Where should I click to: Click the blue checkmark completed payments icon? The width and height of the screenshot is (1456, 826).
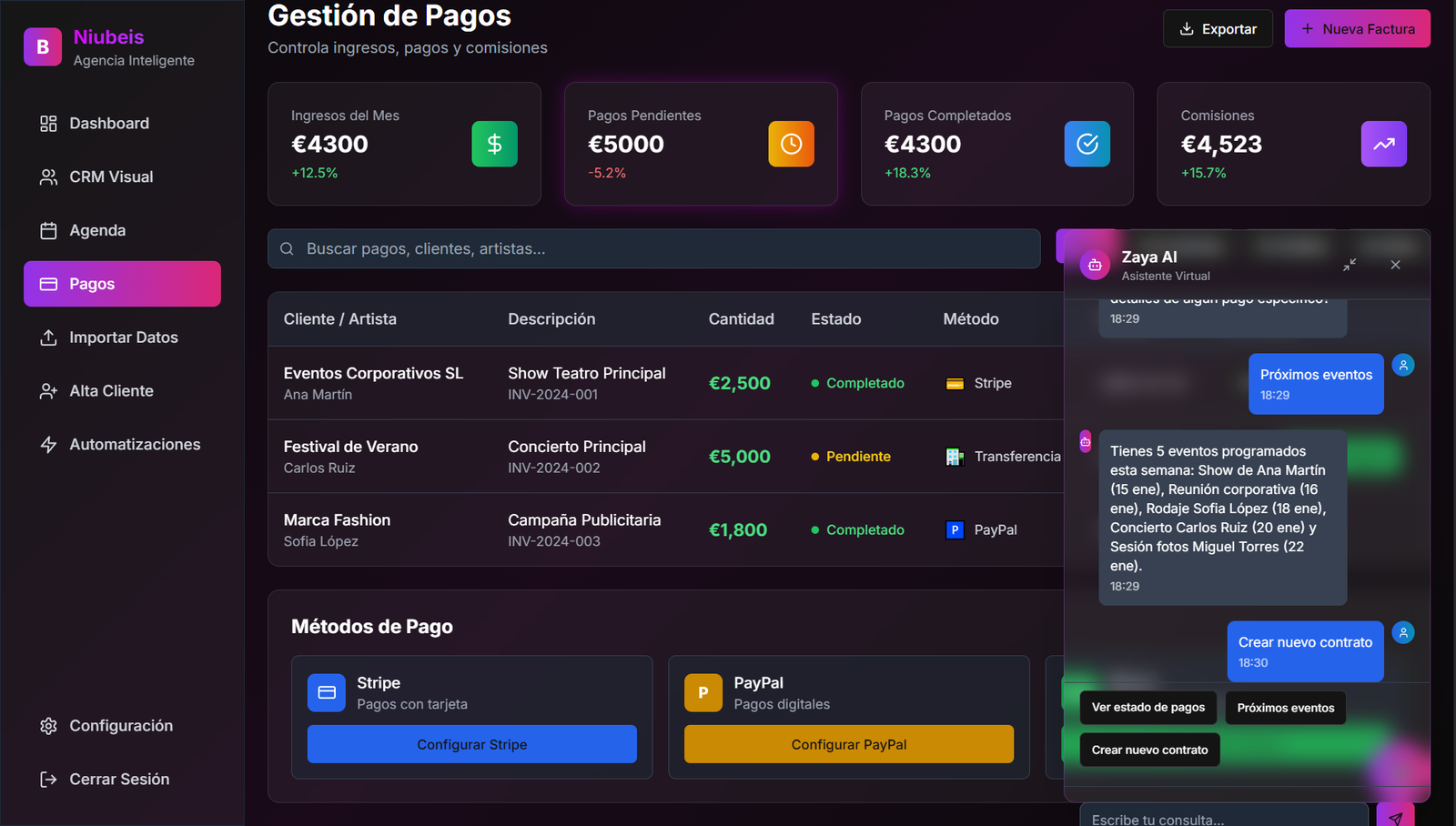(x=1087, y=144)
